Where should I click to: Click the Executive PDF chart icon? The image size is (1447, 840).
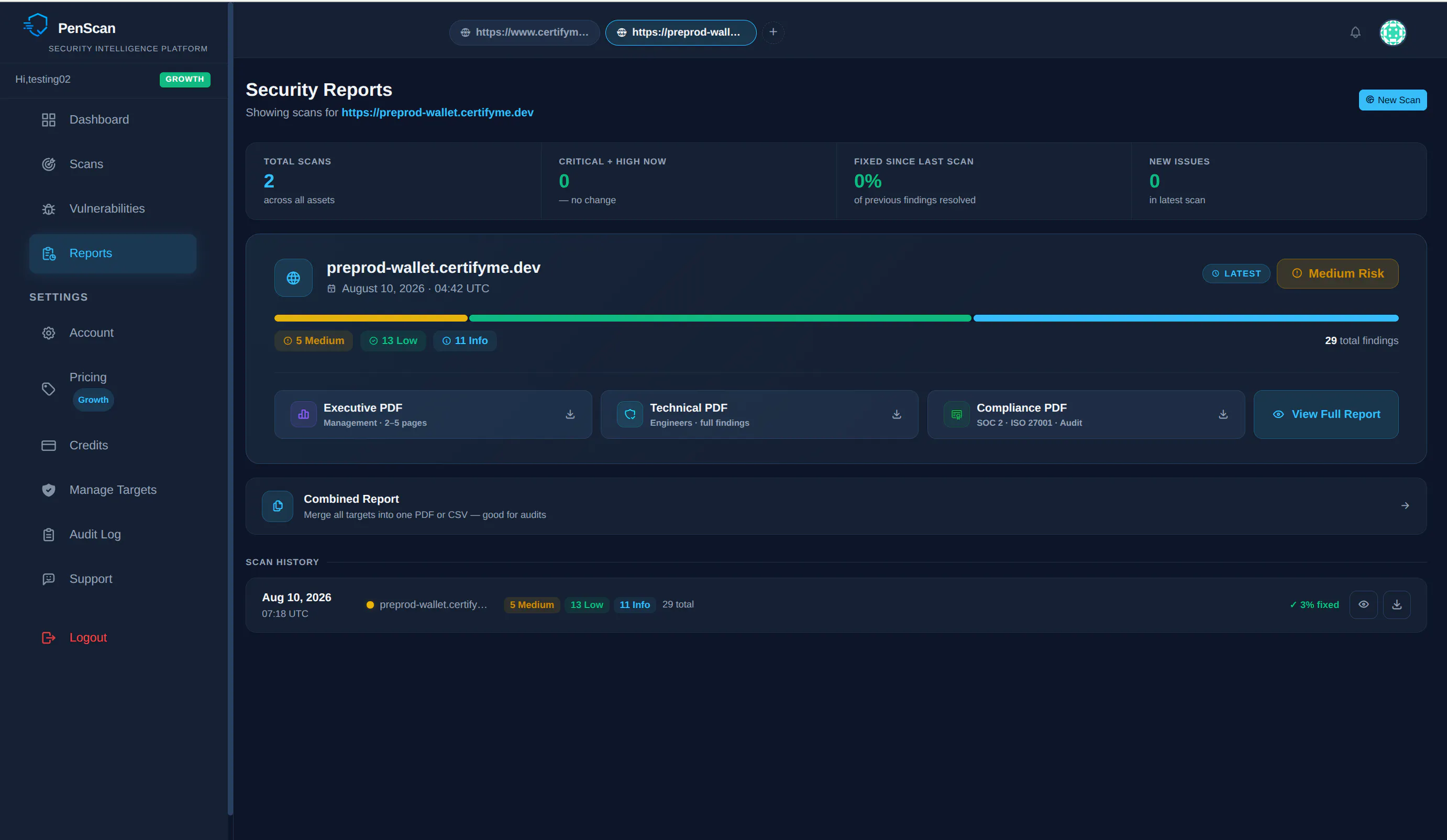tap(303, 414)
